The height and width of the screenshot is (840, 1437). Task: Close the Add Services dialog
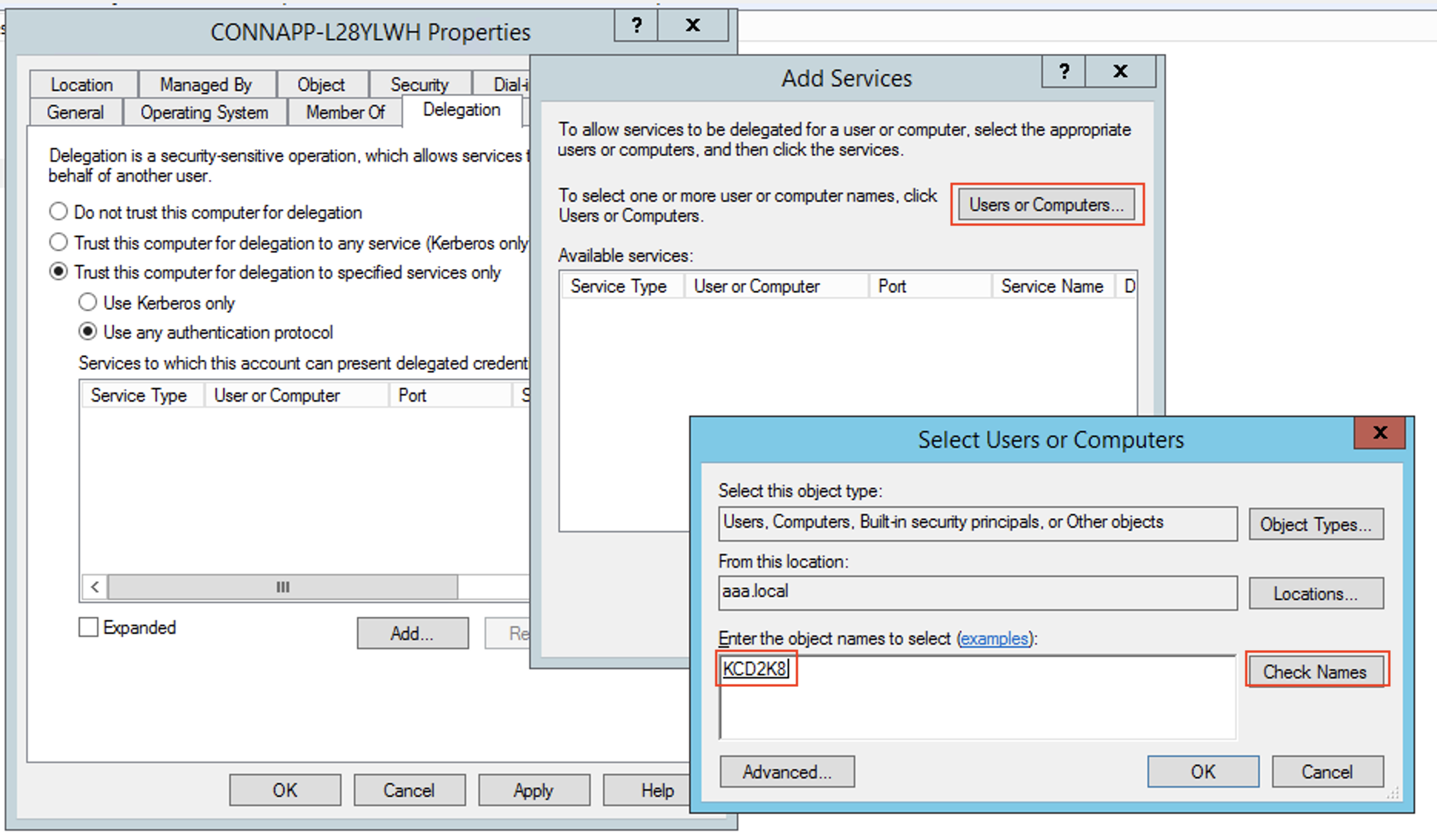pyautogui.click(x=1120, y=72)
